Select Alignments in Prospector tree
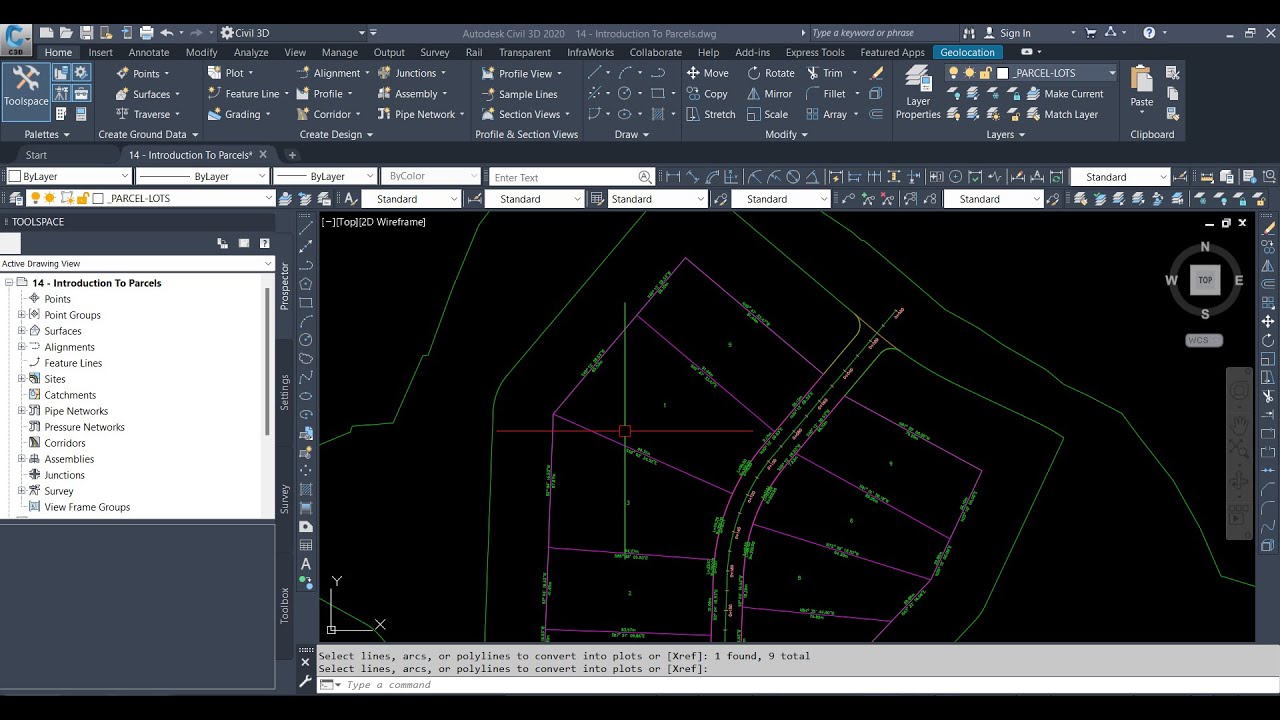Screen dimensions: 1280x720 point(69,347)
